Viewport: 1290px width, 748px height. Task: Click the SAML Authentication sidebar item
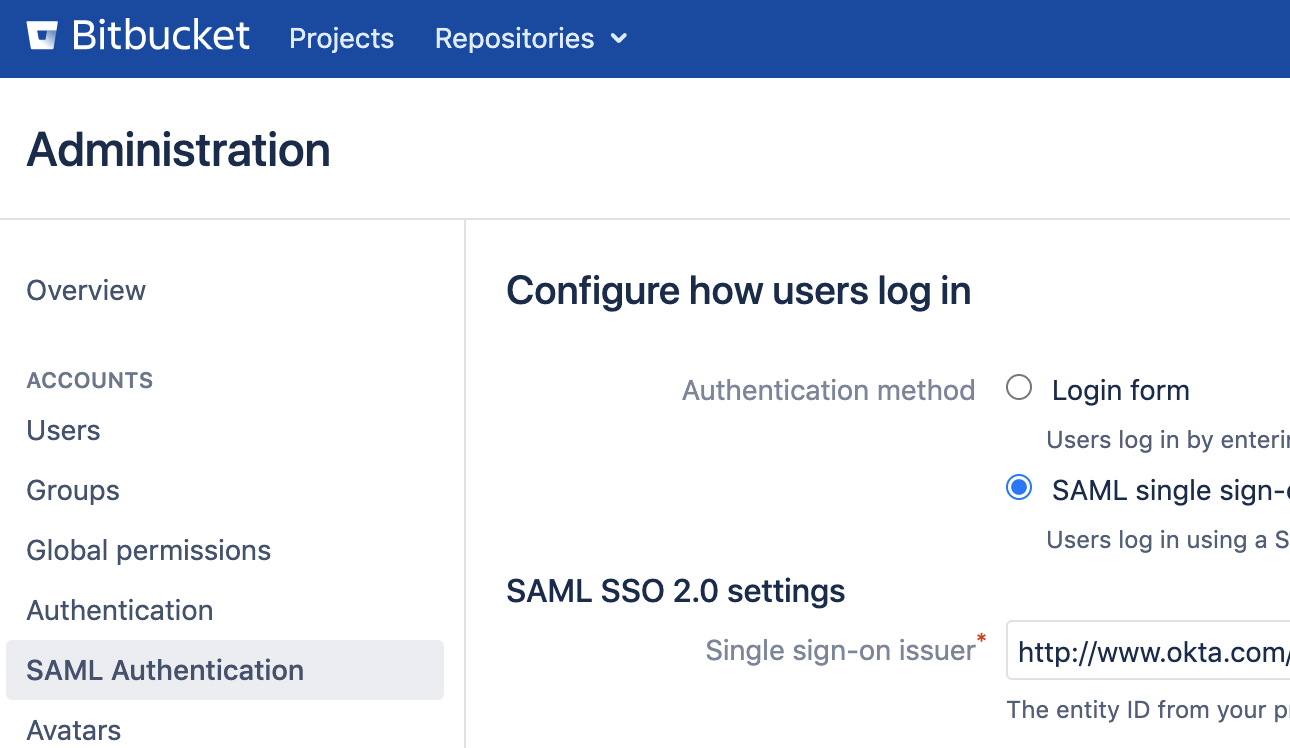[x=165, y=670]
